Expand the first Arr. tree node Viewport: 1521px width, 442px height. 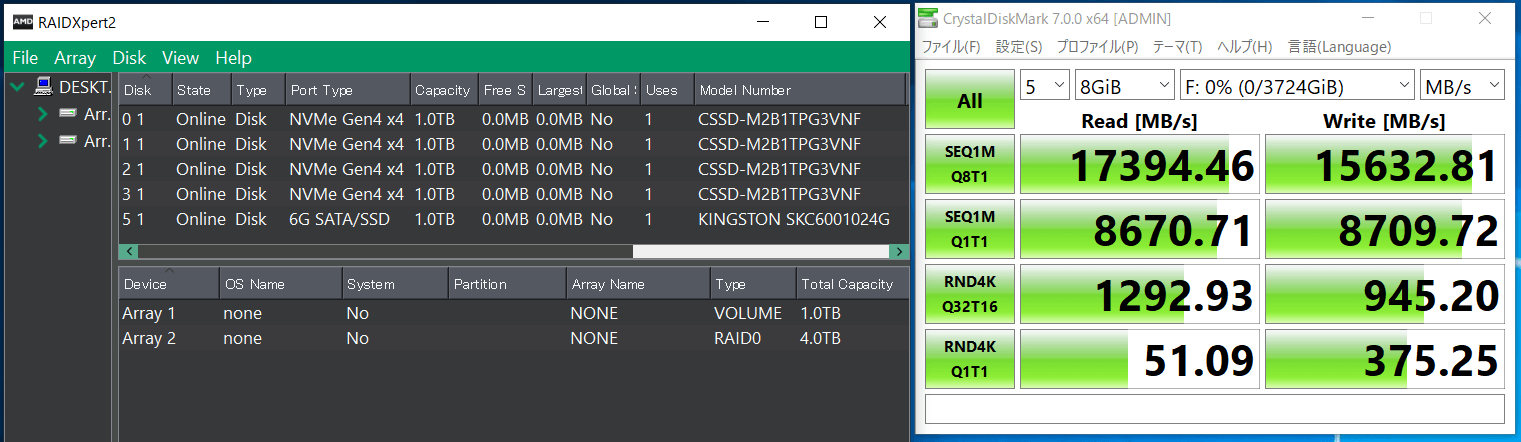[x=42, y=114]
